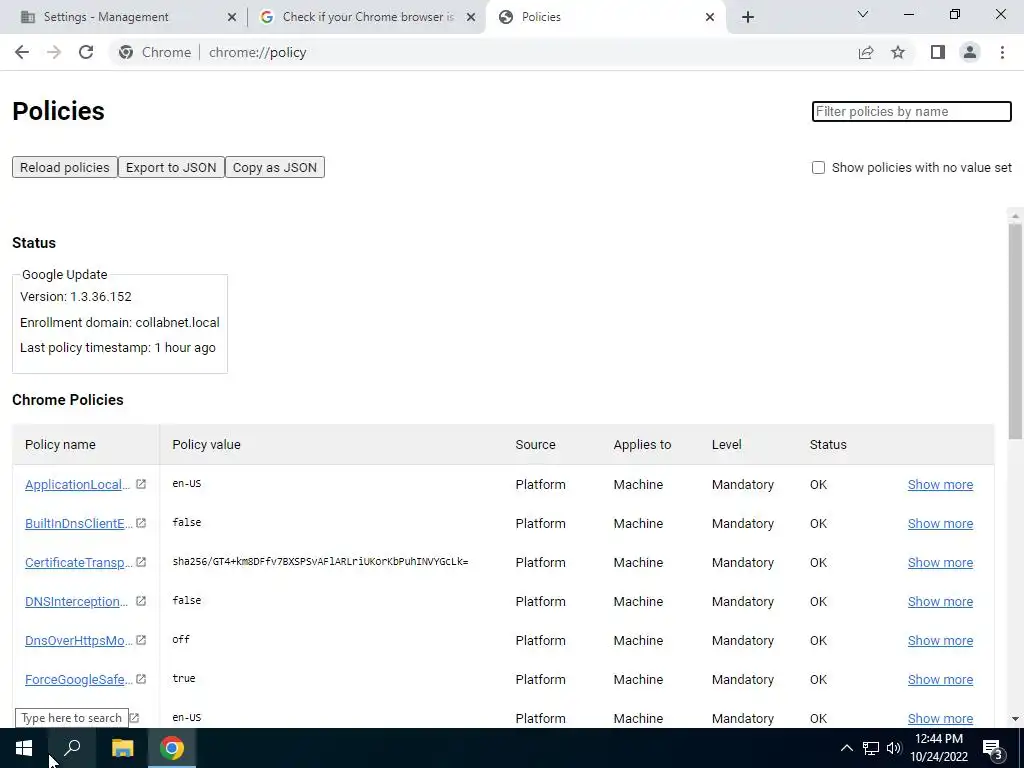Open DNSInterception external doc icon
The width and height of the screenshot is (1024, 768).
click(x=141, y=601)
